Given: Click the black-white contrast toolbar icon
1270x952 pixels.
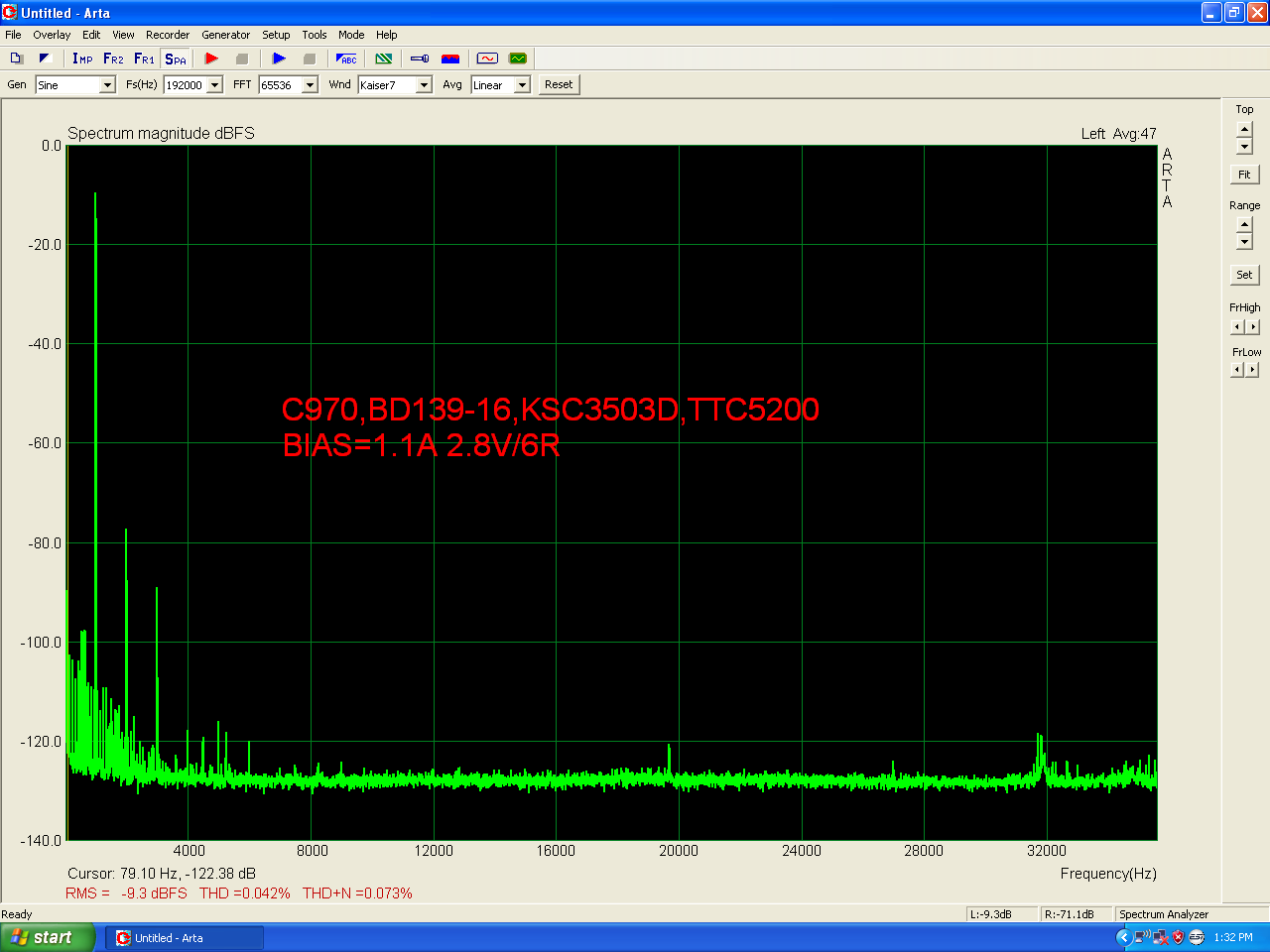Looking at the screenshot, I should coord(44,59).
